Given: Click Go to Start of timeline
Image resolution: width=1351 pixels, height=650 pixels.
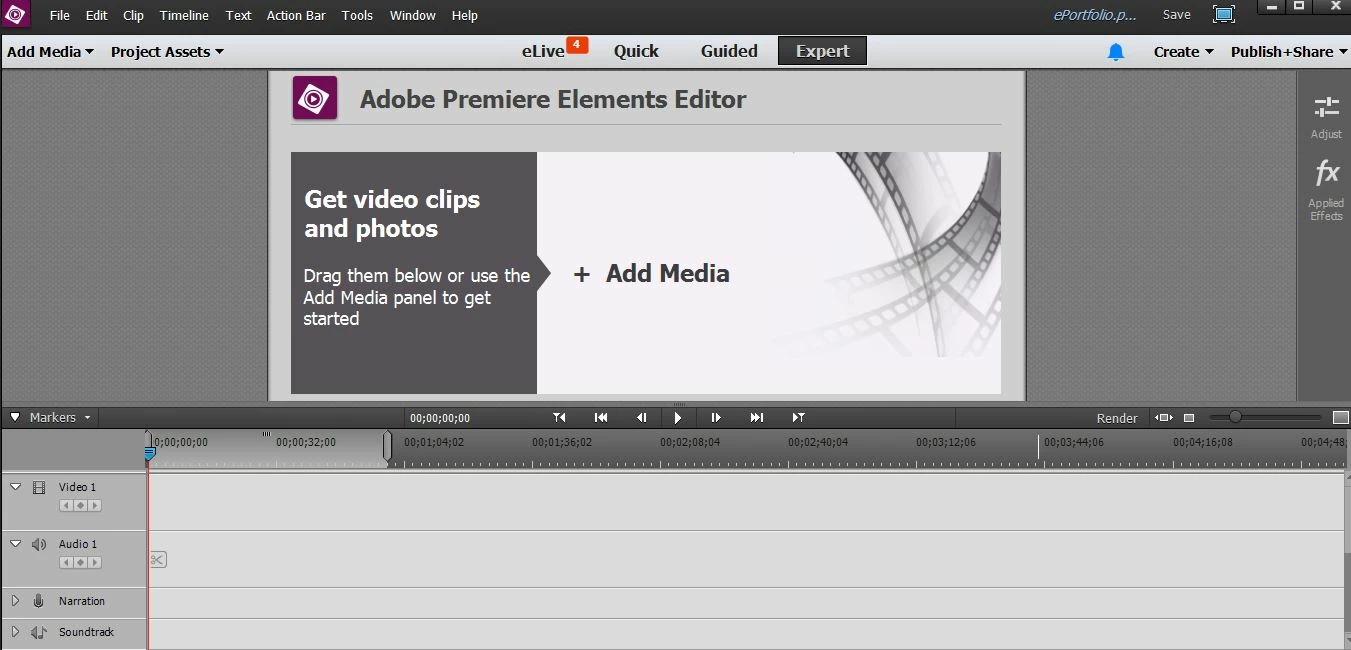Looking at the screenshot, I should point(601,417).
